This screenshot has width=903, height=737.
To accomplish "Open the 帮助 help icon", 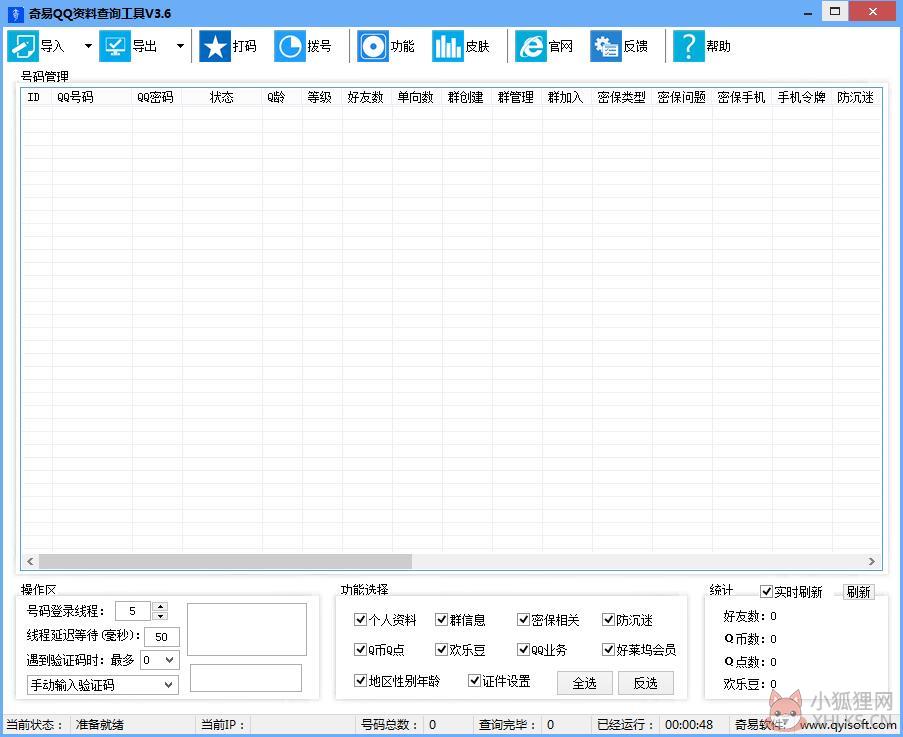I will click(688, 46).
